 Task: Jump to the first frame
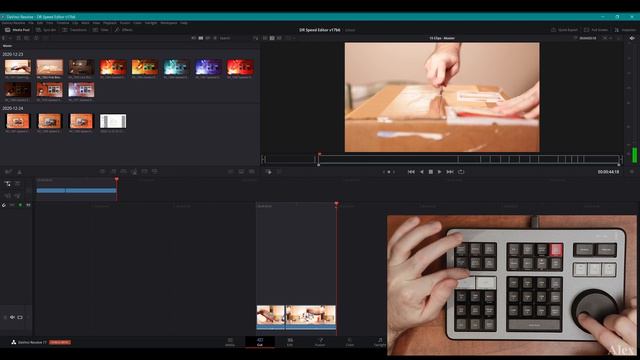tap(411, 172)
